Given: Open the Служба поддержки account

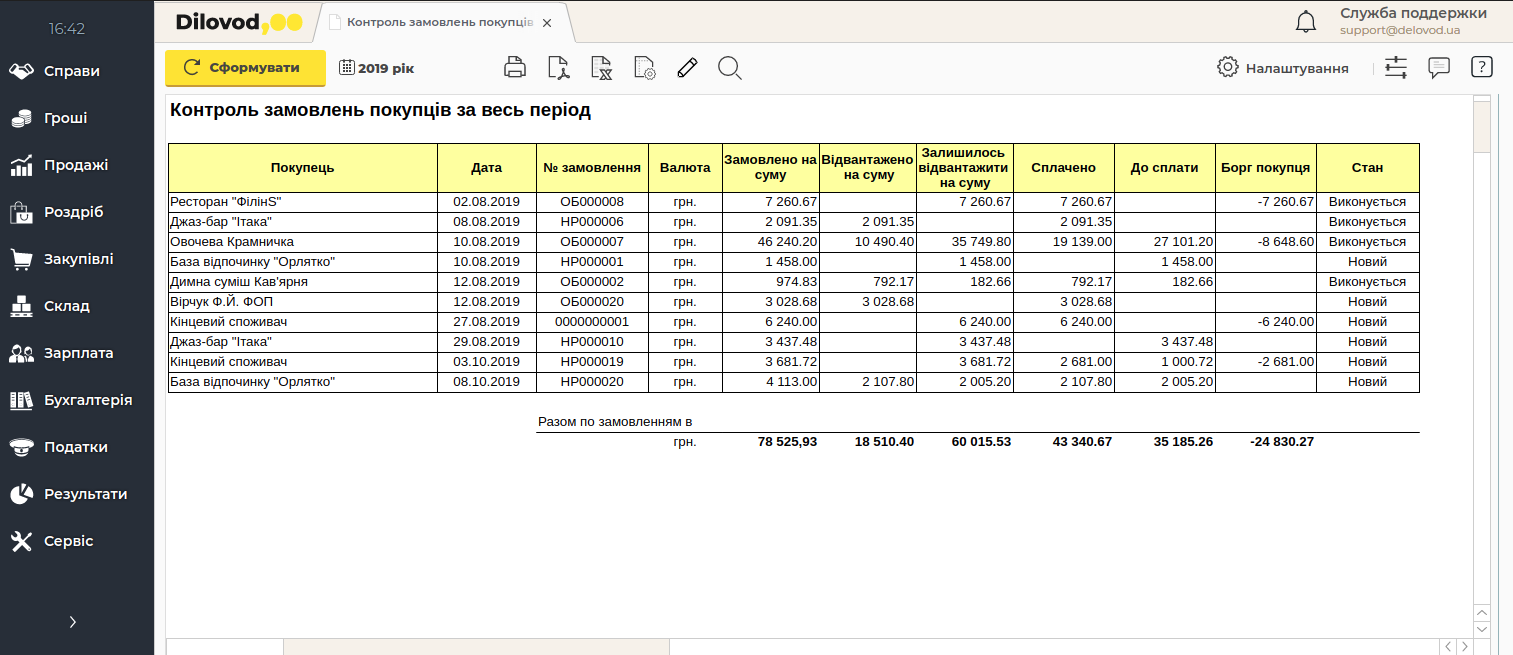Looking at the screenshot, I should coord(1413,21).
